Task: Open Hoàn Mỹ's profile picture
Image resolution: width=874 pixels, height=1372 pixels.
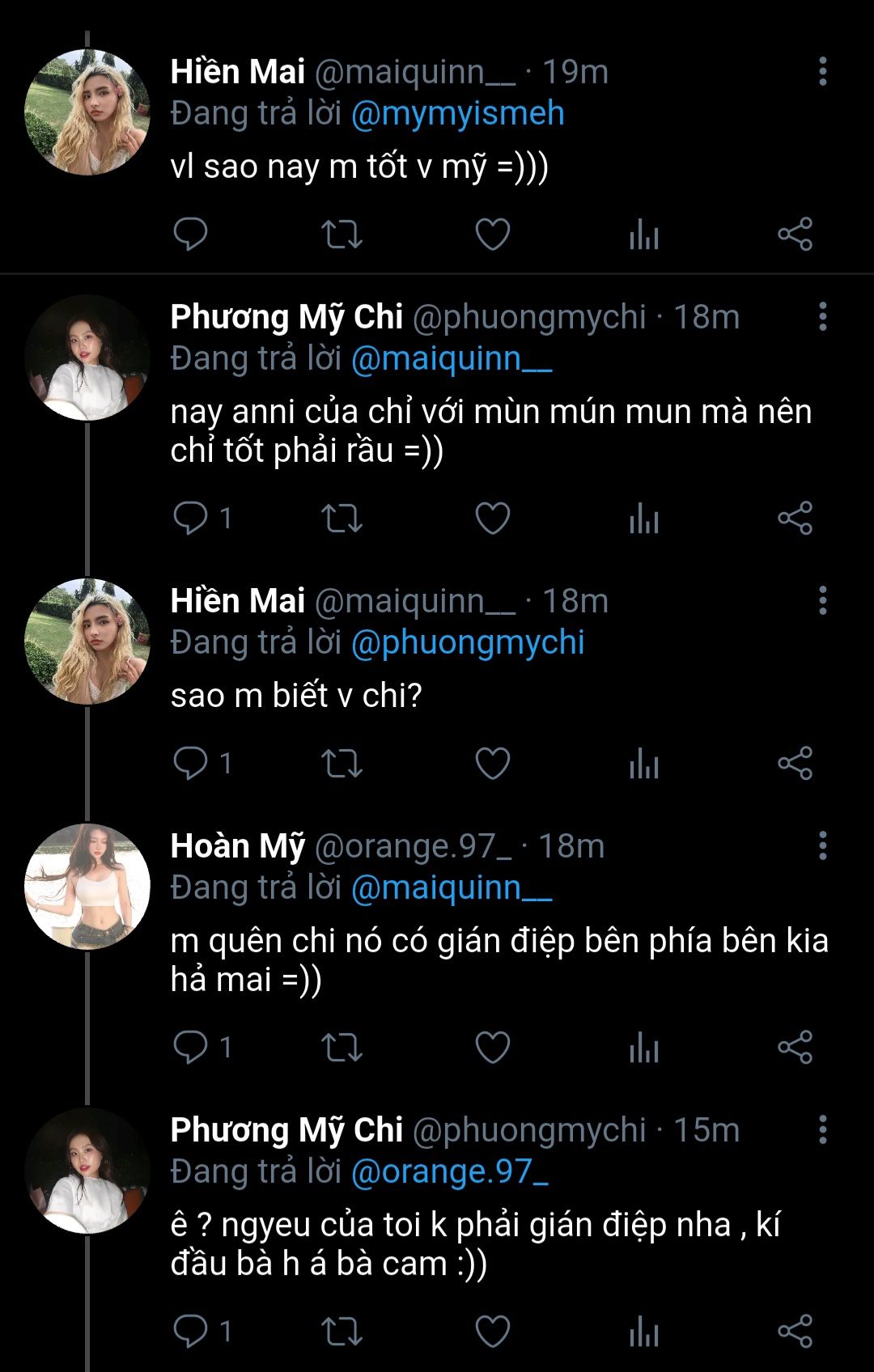Action: point(87,887)
